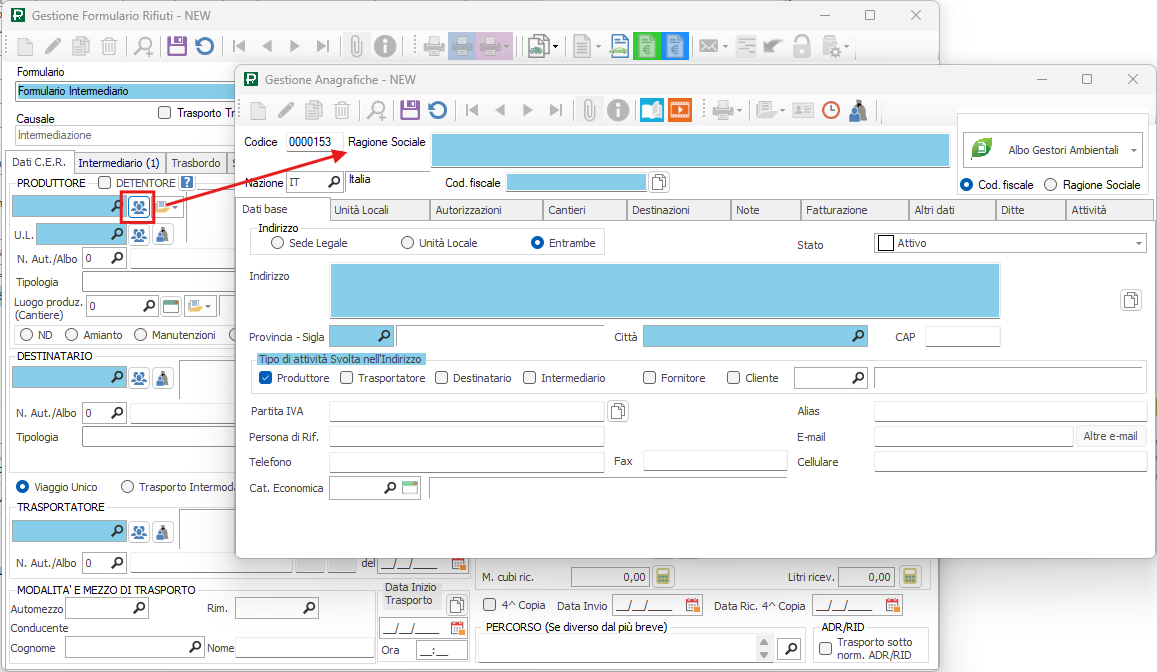Open the Stato dropdown showing Attivo
Viewport: 1157px width, 672px height.
coord(1139,243)
